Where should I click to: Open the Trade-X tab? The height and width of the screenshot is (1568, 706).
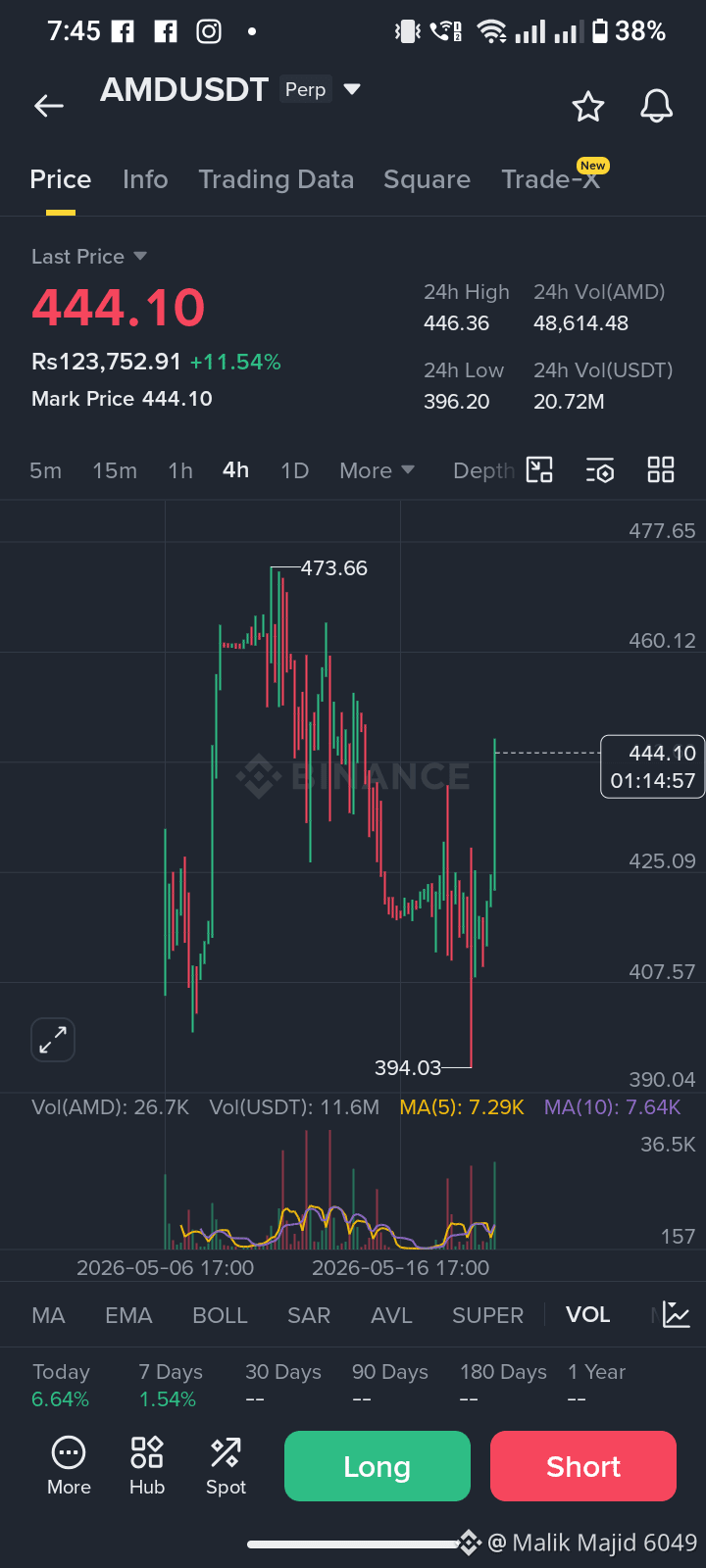point(550,179)
